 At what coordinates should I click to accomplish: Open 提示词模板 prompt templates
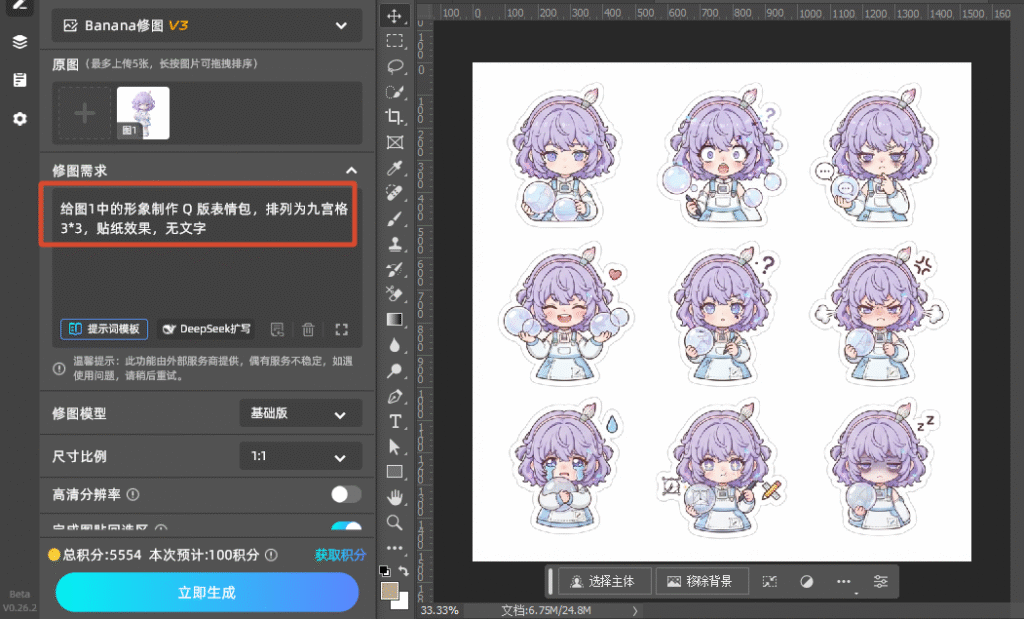pos(104,329)
